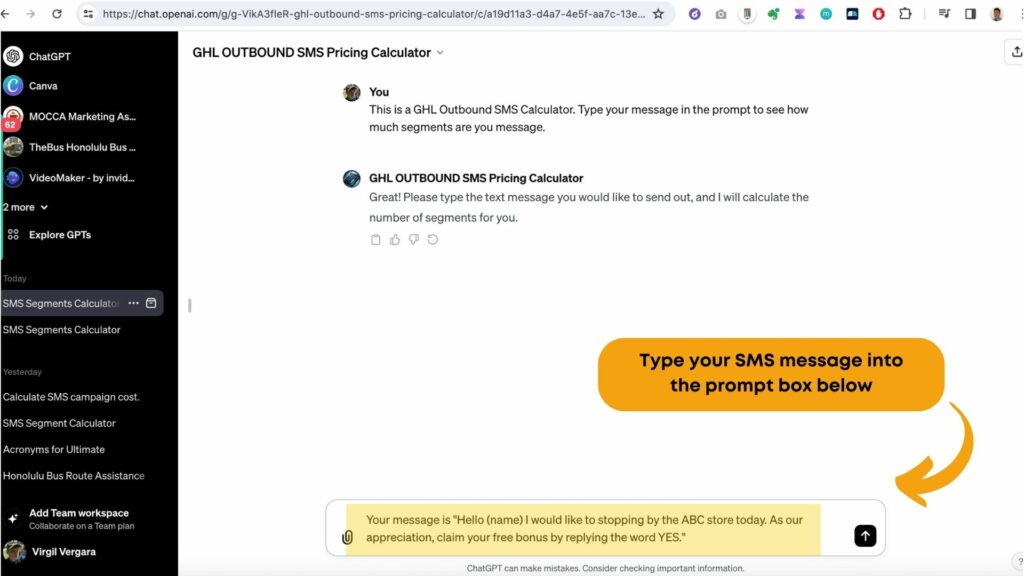Click the help question mark button

point(1019,561)
